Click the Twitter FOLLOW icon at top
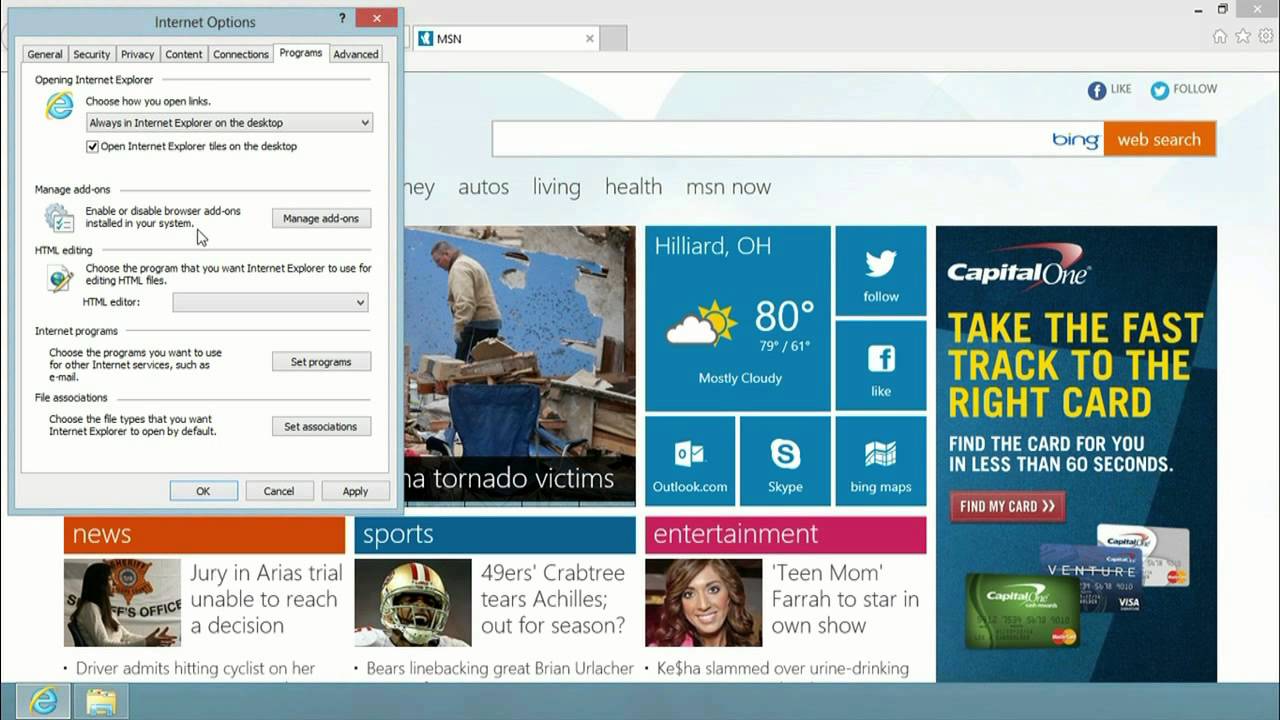This screenshot has height=720, width=1280. pos(1159,90)
